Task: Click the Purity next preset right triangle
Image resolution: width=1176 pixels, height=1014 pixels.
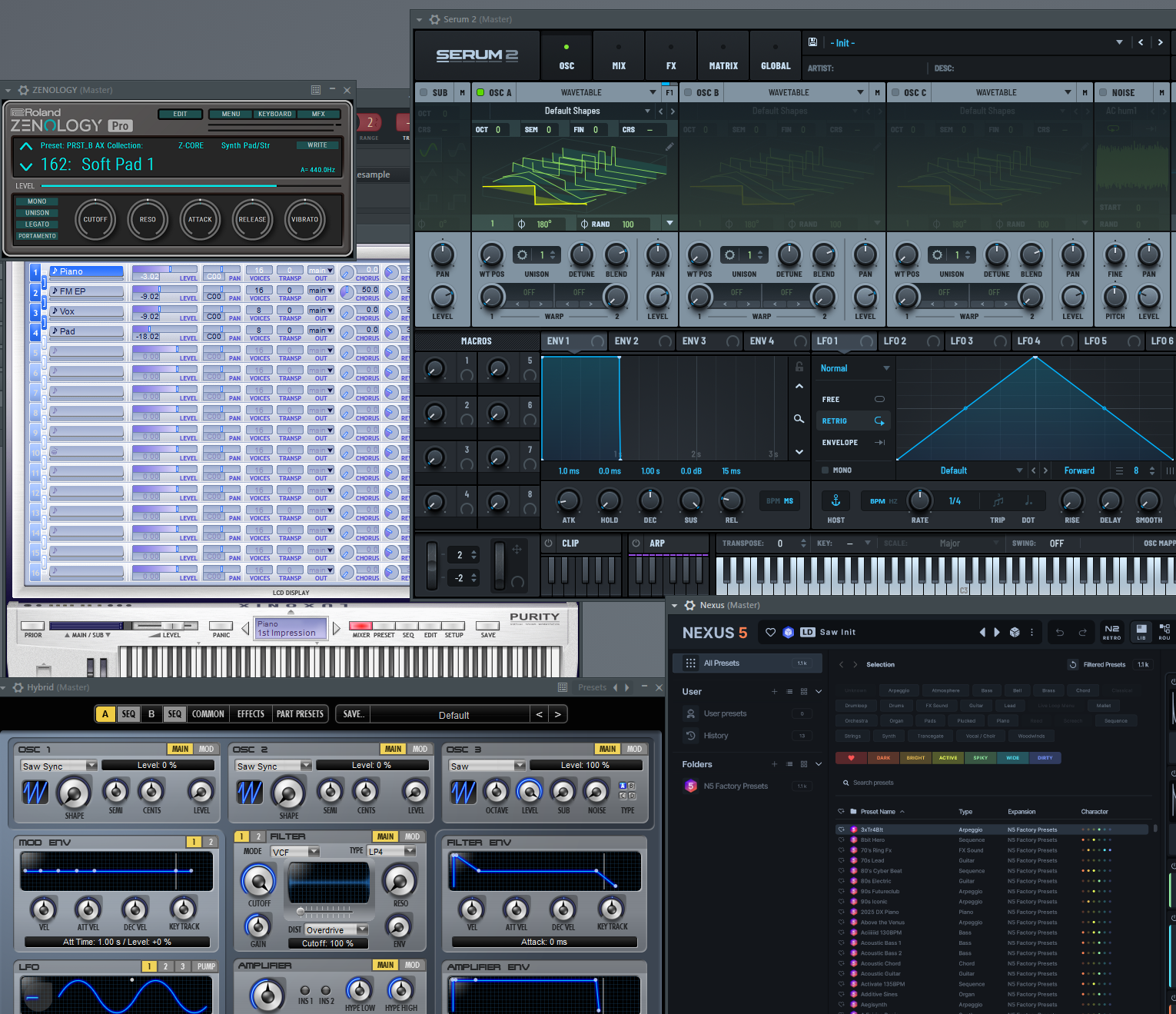Action: coord(336,629)
